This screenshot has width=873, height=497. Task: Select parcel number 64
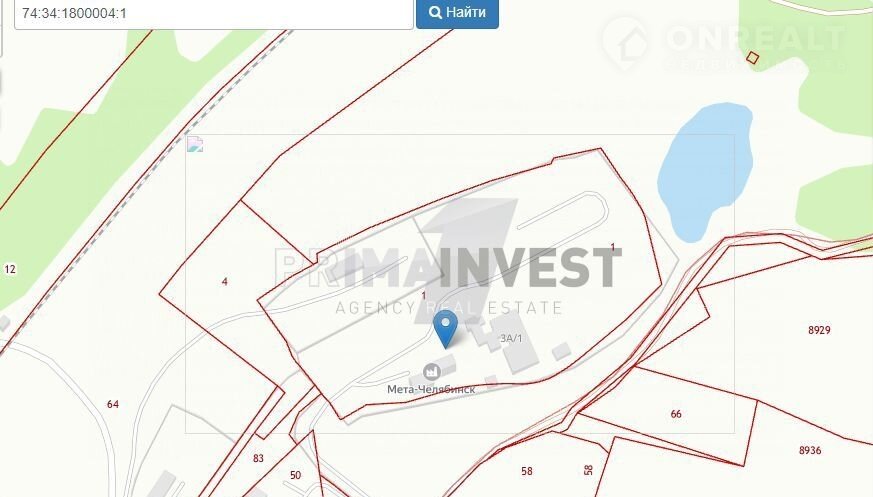coord(113,404)
